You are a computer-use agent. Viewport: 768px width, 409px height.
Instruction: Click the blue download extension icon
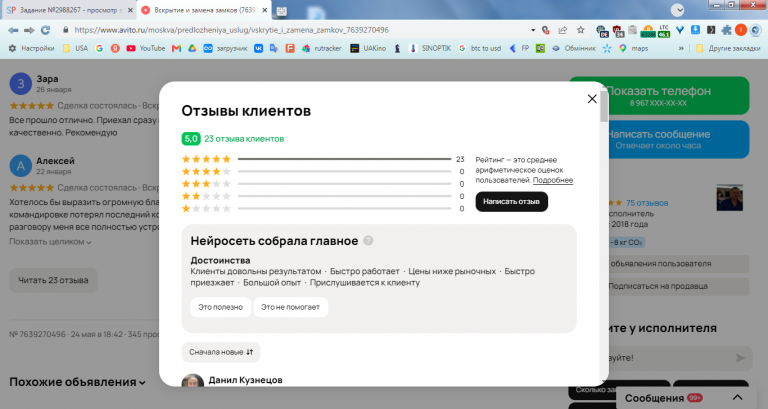695,30
